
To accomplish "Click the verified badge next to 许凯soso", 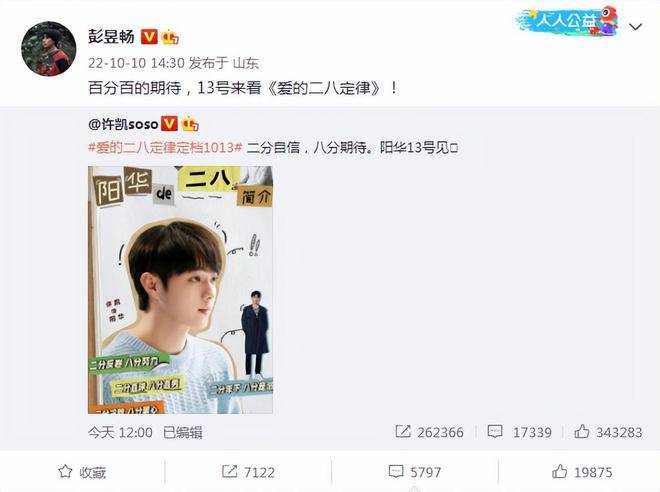I will pyautogui.click(x=170, y=124).
